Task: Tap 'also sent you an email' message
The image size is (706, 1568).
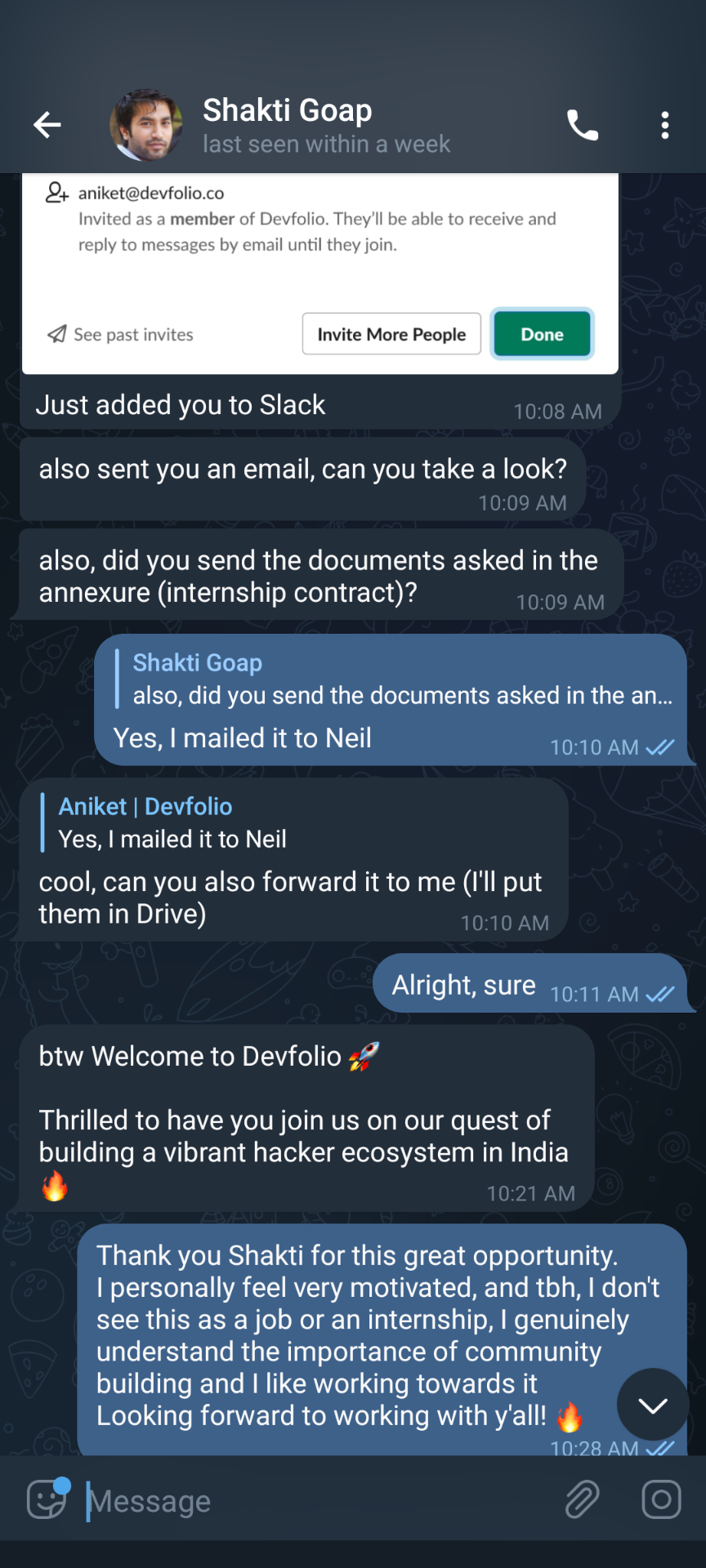Action: coord(302,480)
